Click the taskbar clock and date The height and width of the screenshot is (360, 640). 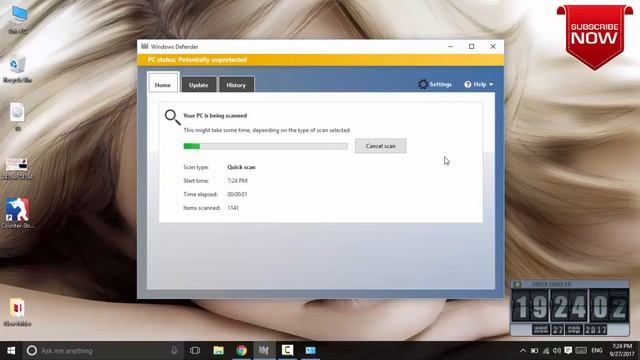pyautogui.click(x=622, y=350)
